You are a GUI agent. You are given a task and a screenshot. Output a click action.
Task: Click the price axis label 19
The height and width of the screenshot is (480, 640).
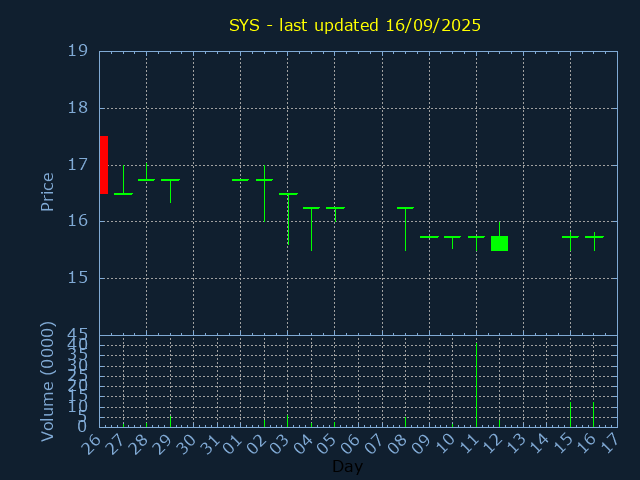[x=78, y=51]
